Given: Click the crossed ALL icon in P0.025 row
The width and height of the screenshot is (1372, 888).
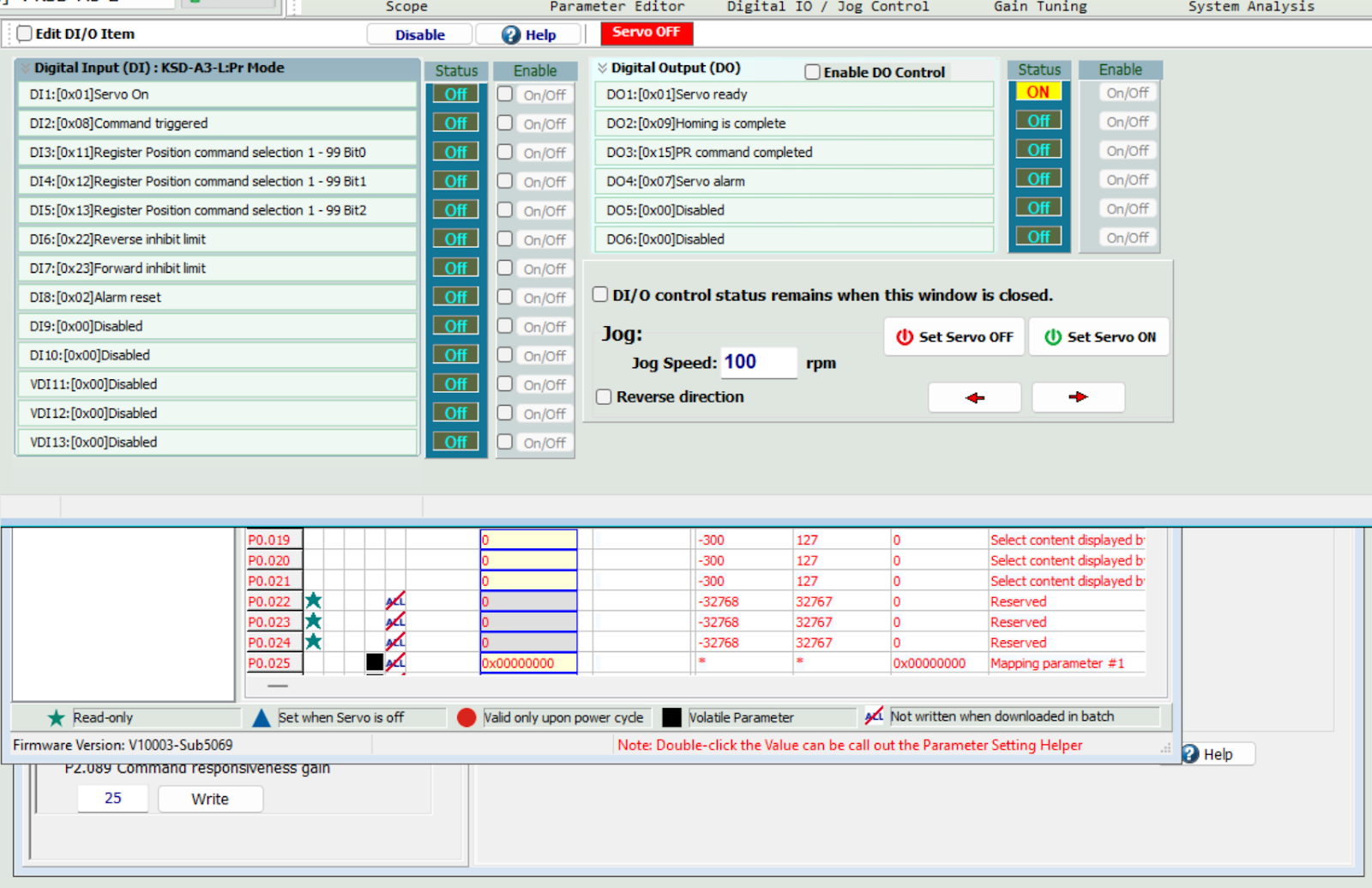Looking at the screenshot, I should point(395,662).
